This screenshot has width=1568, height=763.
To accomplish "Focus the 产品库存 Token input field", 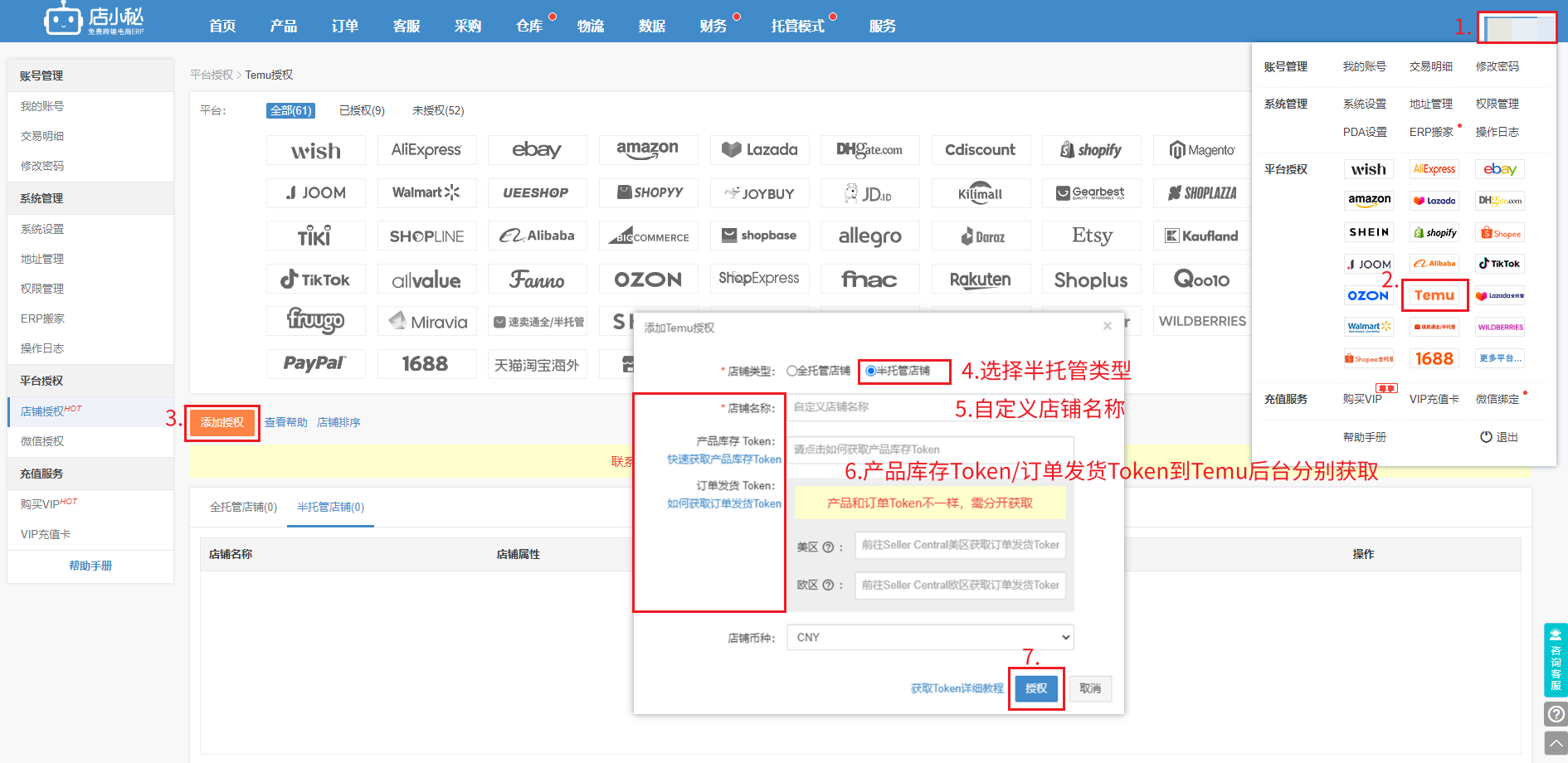I will (x=930, y=450).
